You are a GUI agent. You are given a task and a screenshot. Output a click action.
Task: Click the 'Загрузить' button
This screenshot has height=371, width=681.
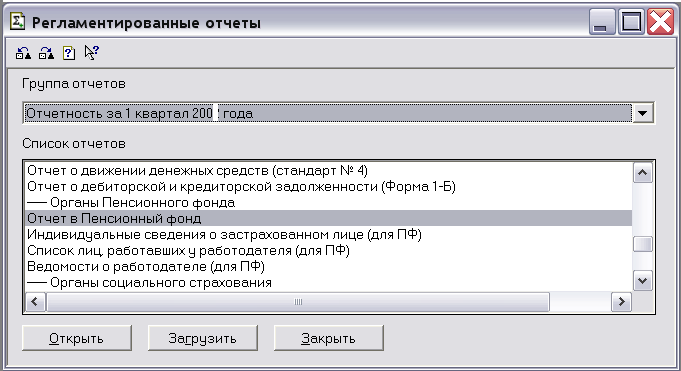tap(203, 338)
